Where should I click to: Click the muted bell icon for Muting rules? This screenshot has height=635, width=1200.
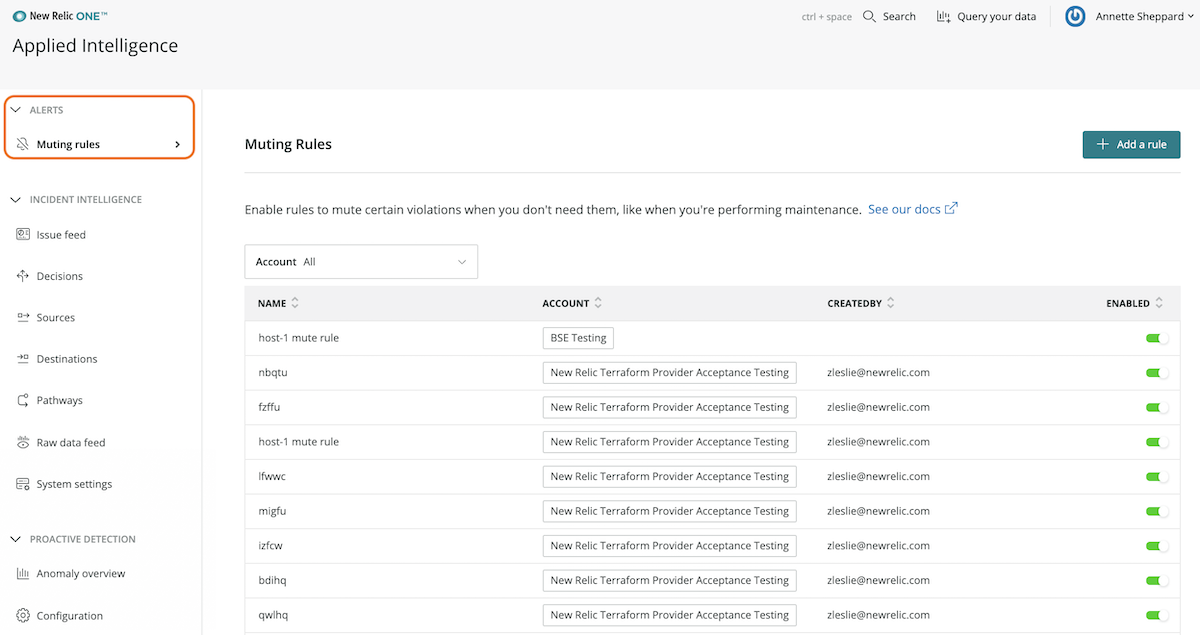click(x=23, y=144)
